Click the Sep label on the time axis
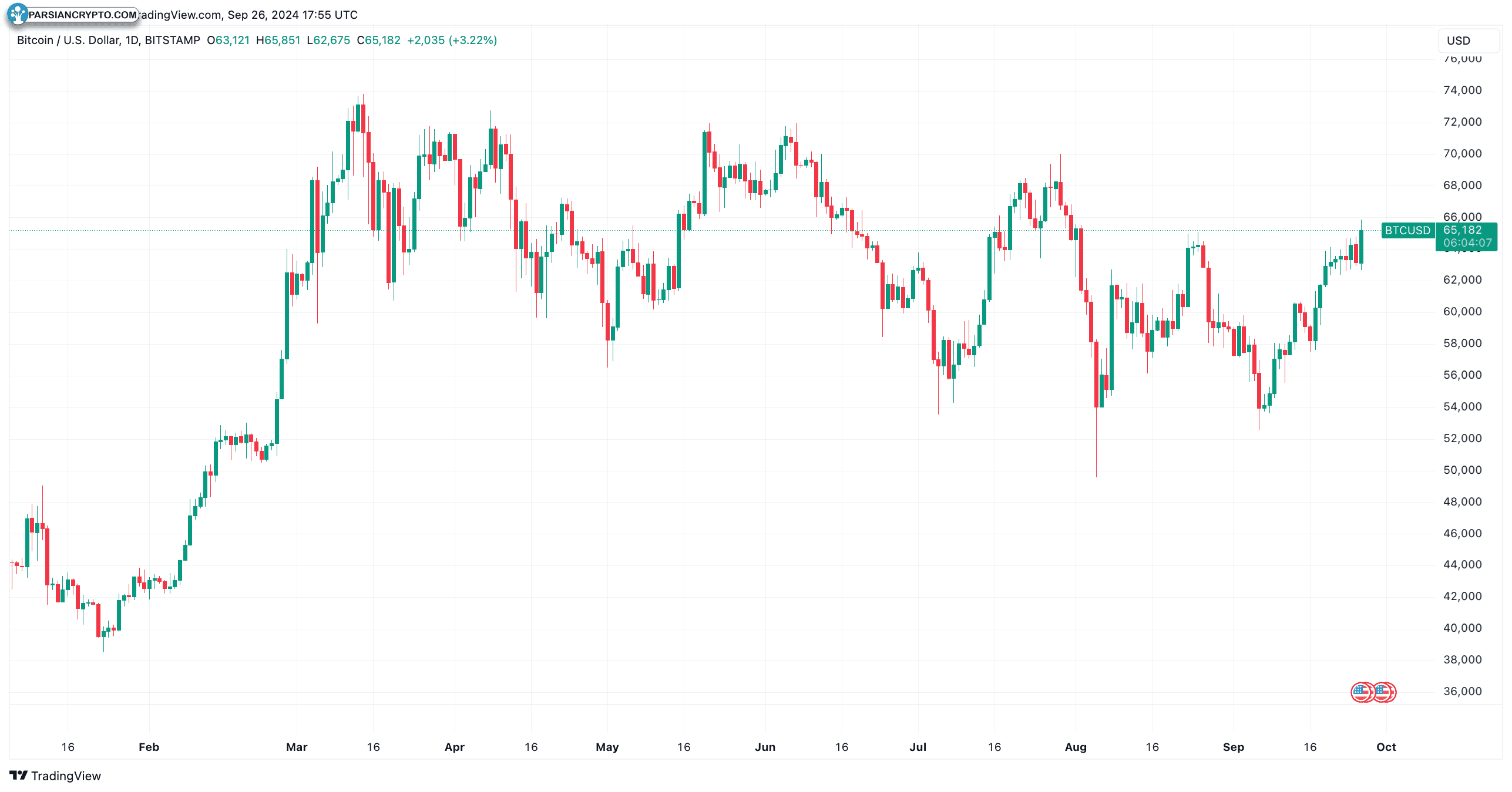 click(1234, 747)
